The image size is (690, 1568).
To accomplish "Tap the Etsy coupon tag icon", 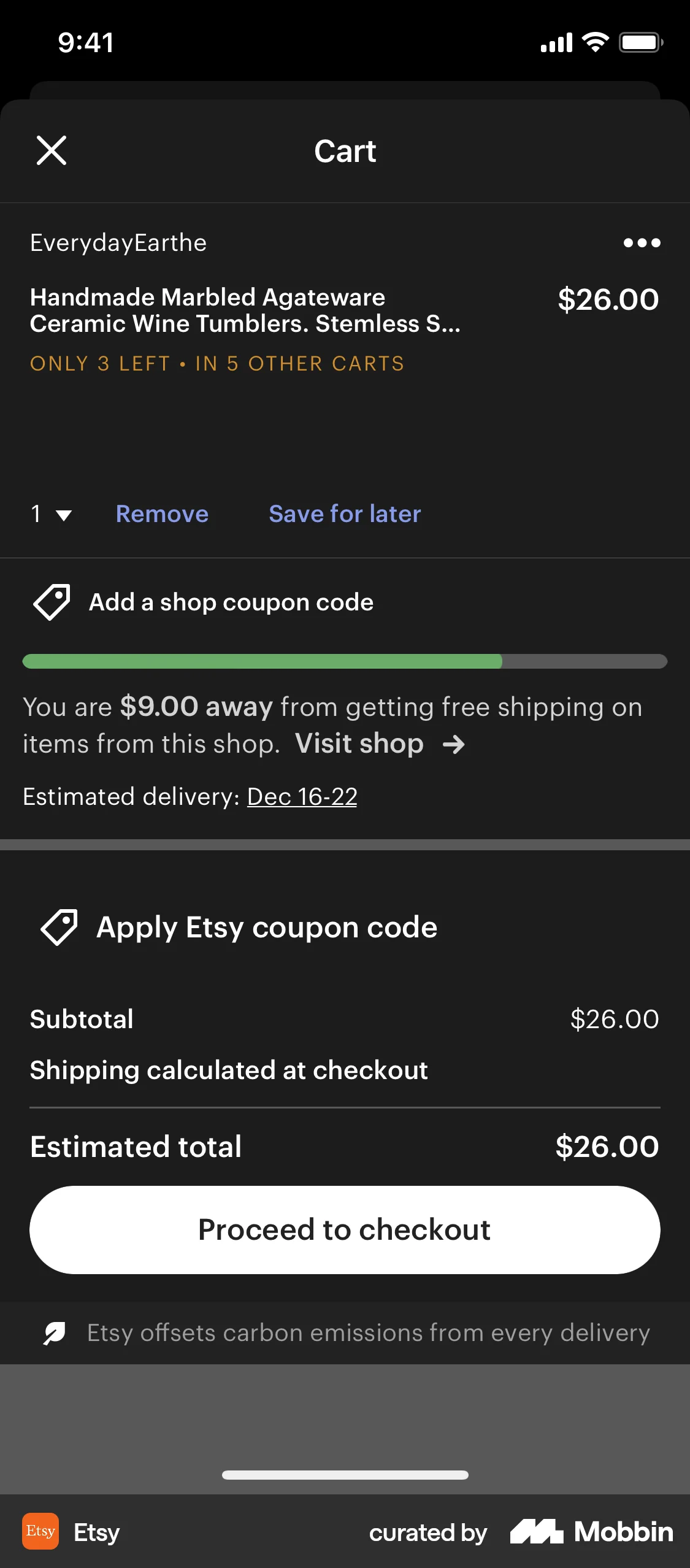I will click(x=59, y=927).
